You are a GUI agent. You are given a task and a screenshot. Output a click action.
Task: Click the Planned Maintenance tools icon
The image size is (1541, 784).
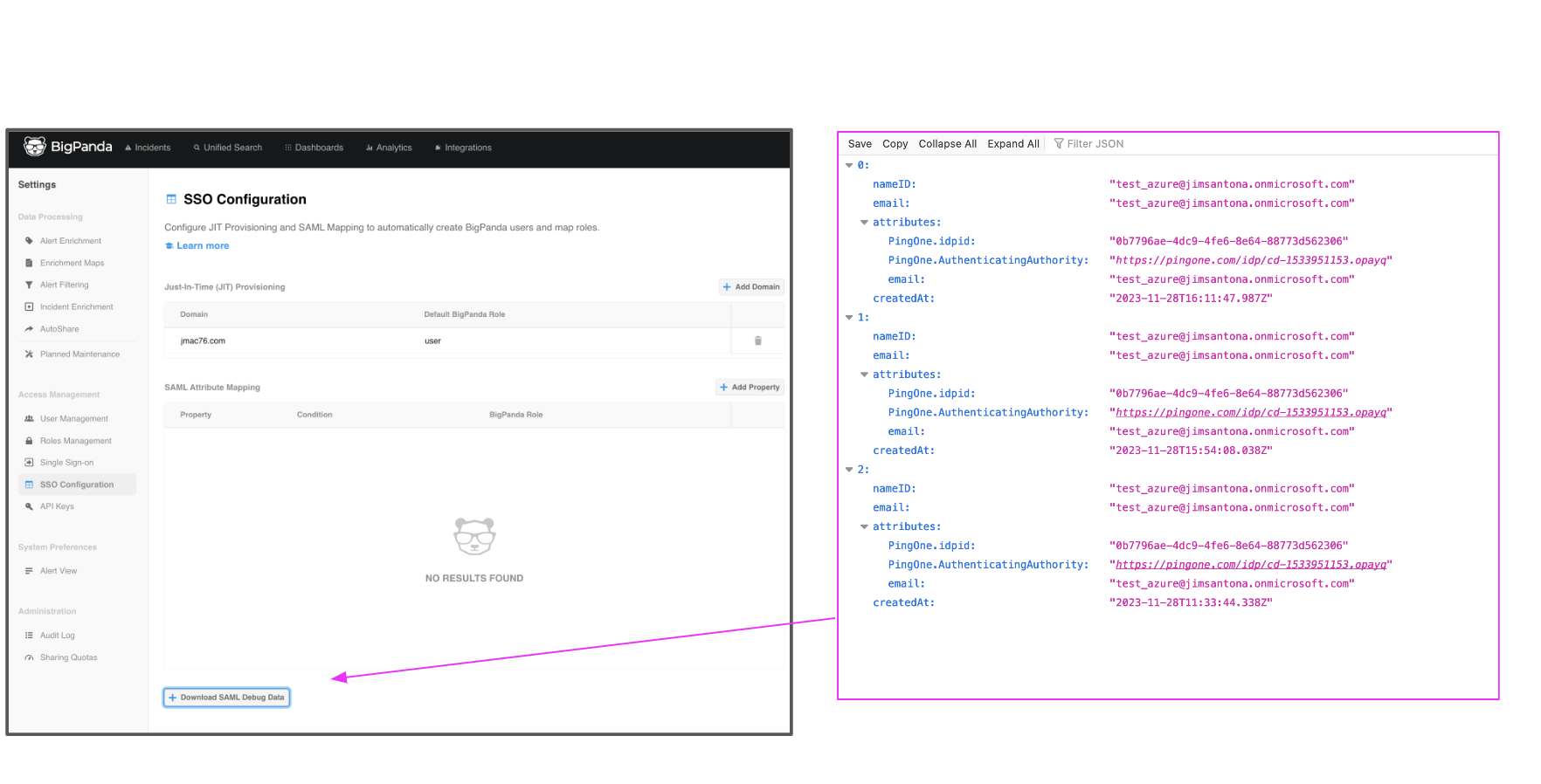pos(29,354)
